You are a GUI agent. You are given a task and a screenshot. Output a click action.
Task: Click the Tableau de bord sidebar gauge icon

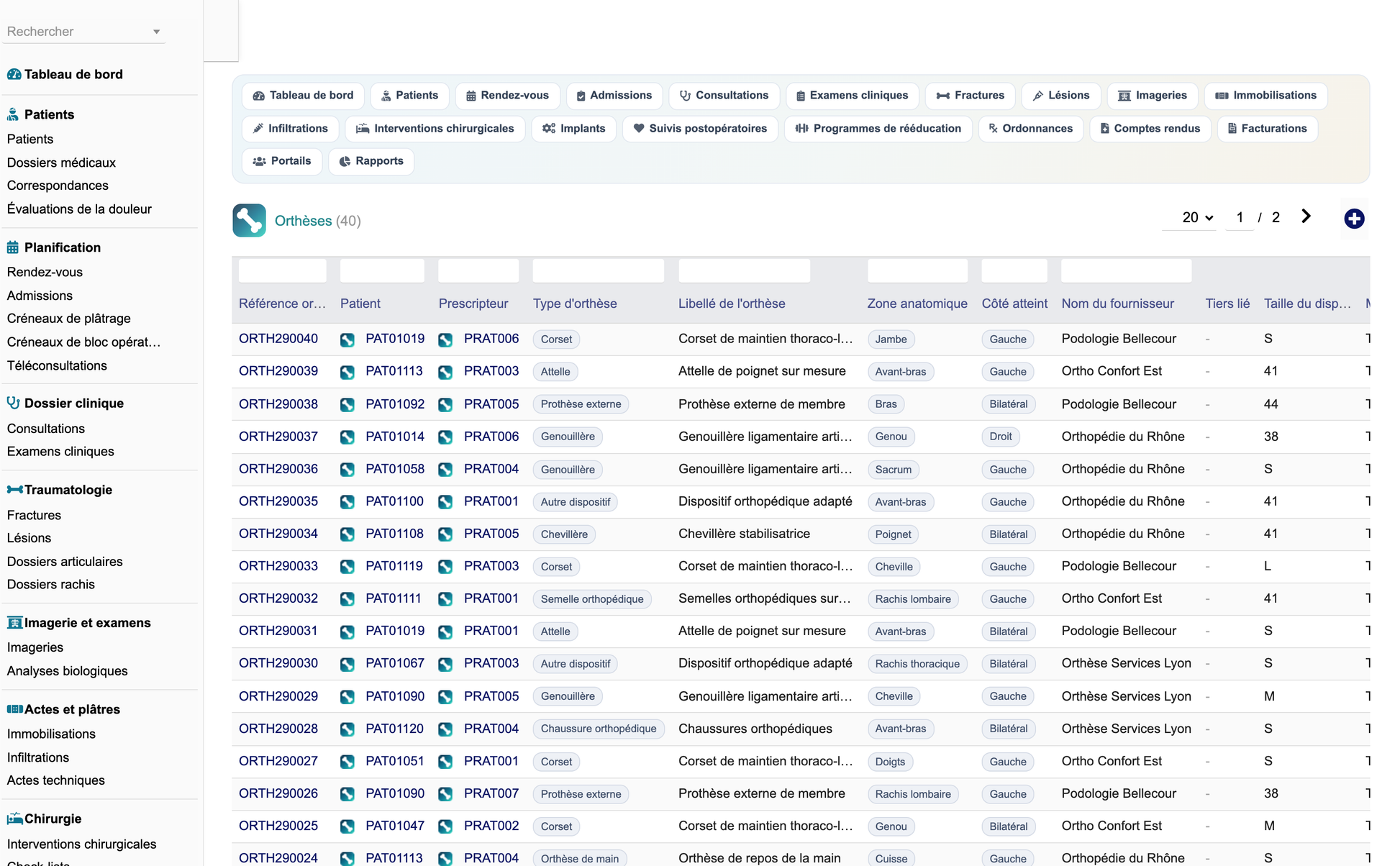click(14, 74)
